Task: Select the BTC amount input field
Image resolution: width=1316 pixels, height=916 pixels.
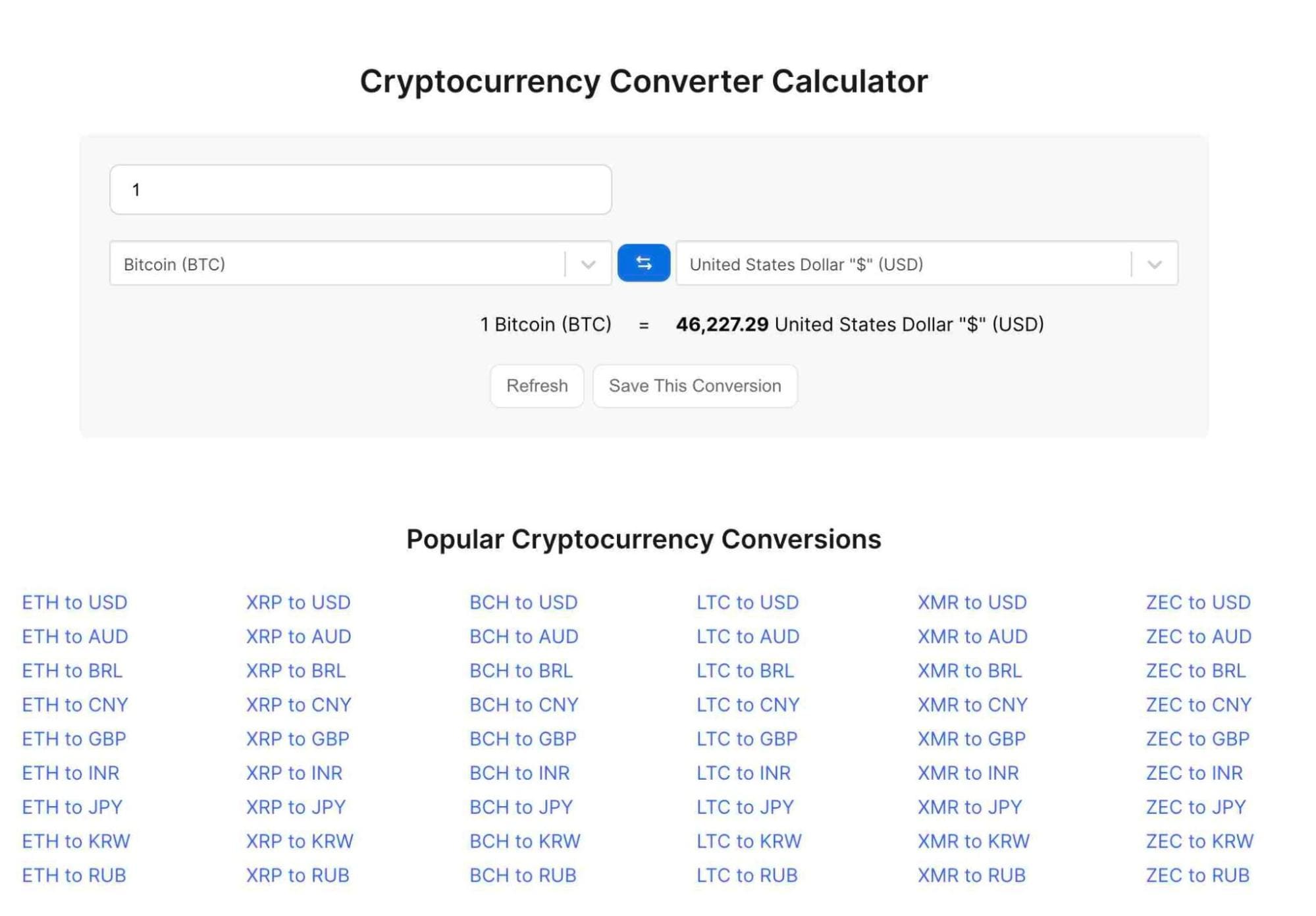Action: 361,188
